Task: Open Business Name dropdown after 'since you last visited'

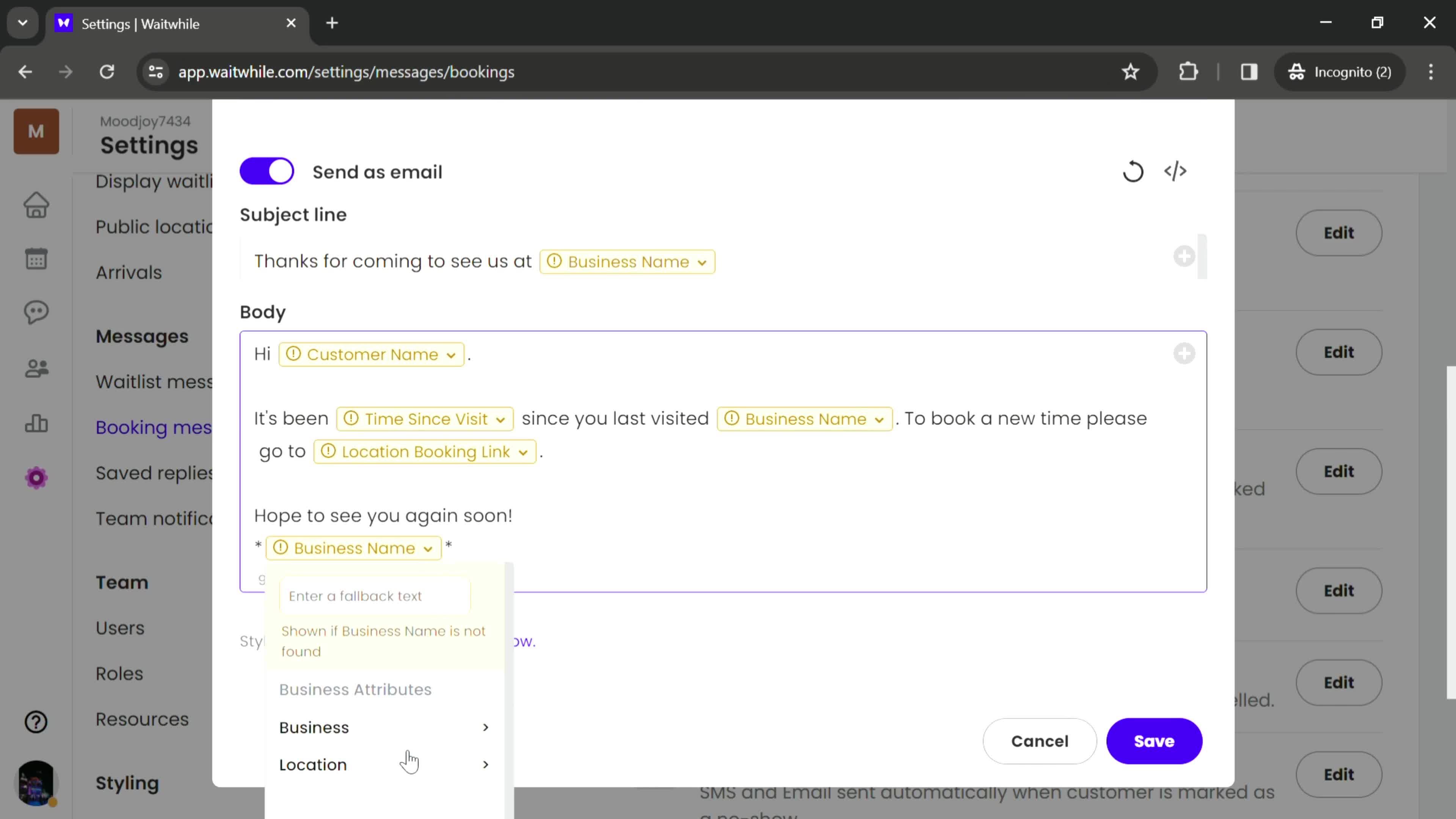Action: 805,419
